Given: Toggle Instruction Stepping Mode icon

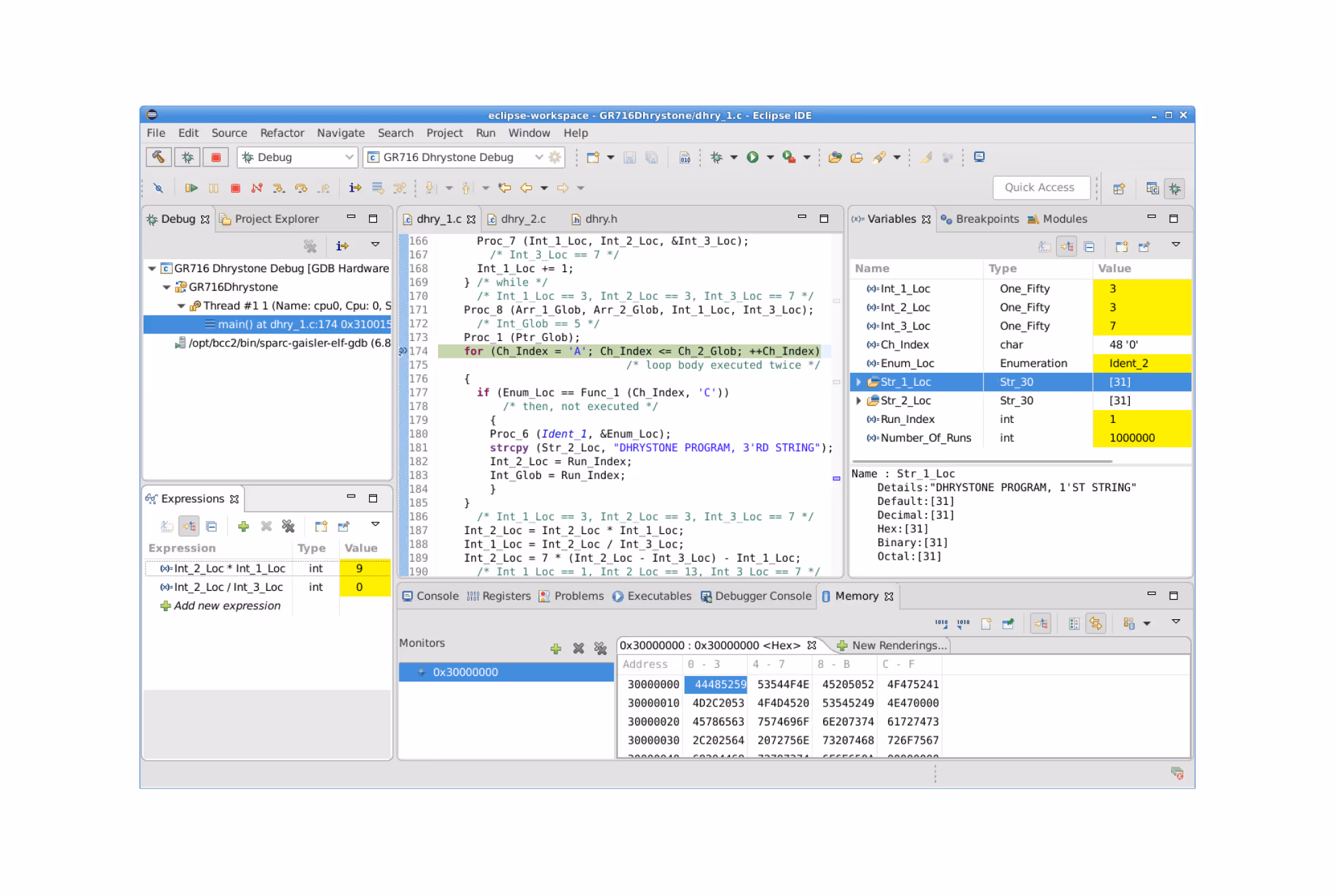Looking at the screenshot, I should point(355,188).
